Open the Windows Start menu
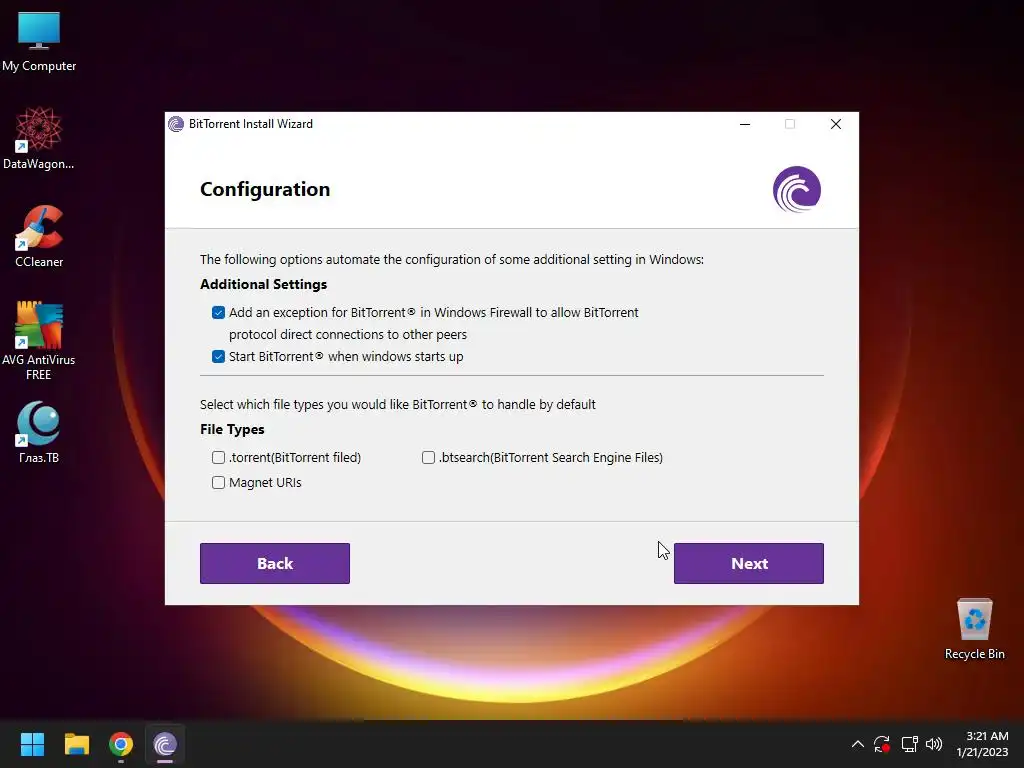Image resolution: width=1024 pixels, height=768 pixels. click(x=32, y=744)
